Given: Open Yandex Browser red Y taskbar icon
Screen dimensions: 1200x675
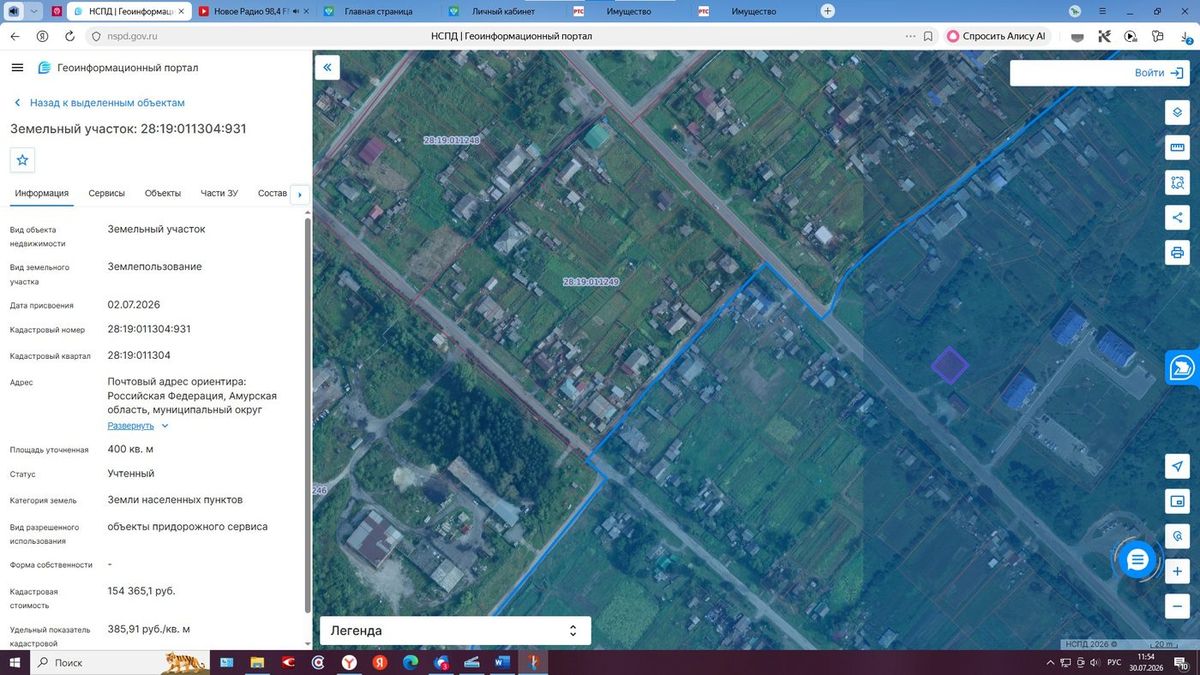Looking at the screenshot, I should click(348, 662).
